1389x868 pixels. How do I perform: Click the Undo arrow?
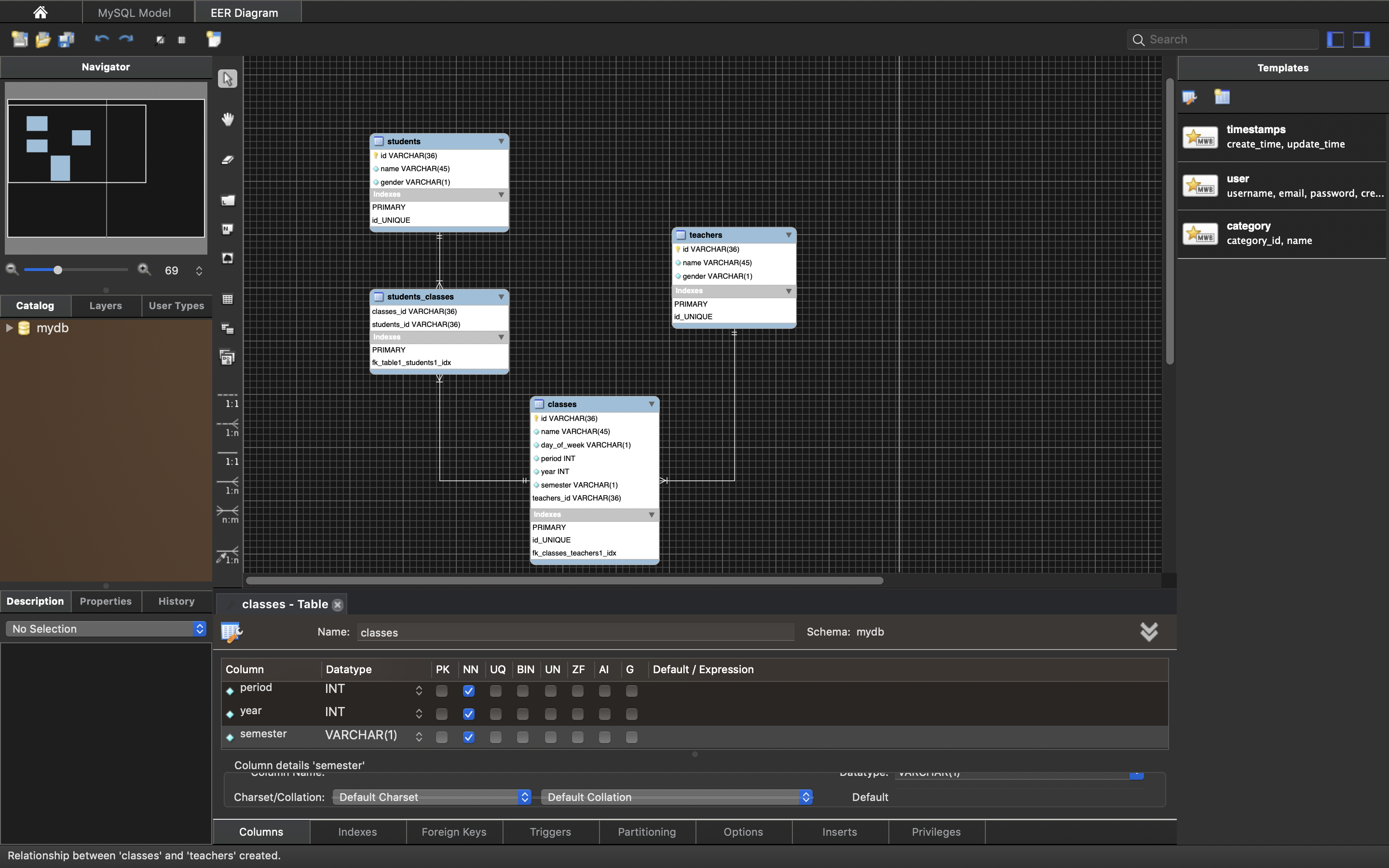pos(102,39)
